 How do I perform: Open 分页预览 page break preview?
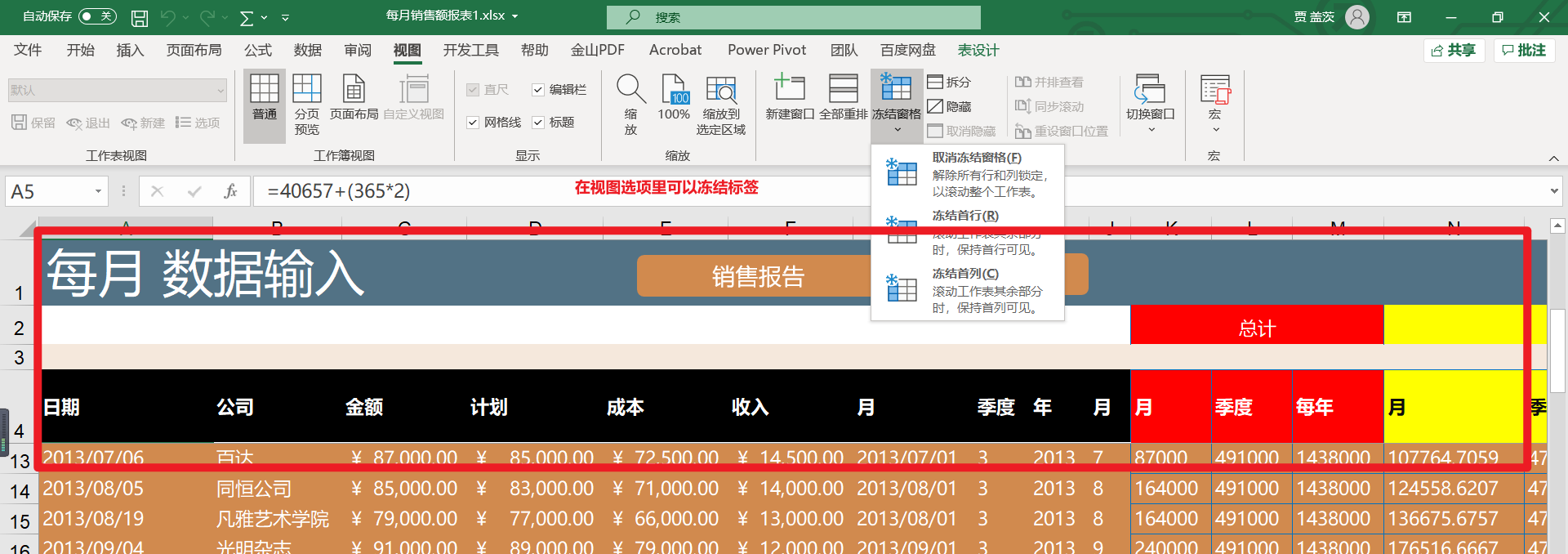(307, 105)
